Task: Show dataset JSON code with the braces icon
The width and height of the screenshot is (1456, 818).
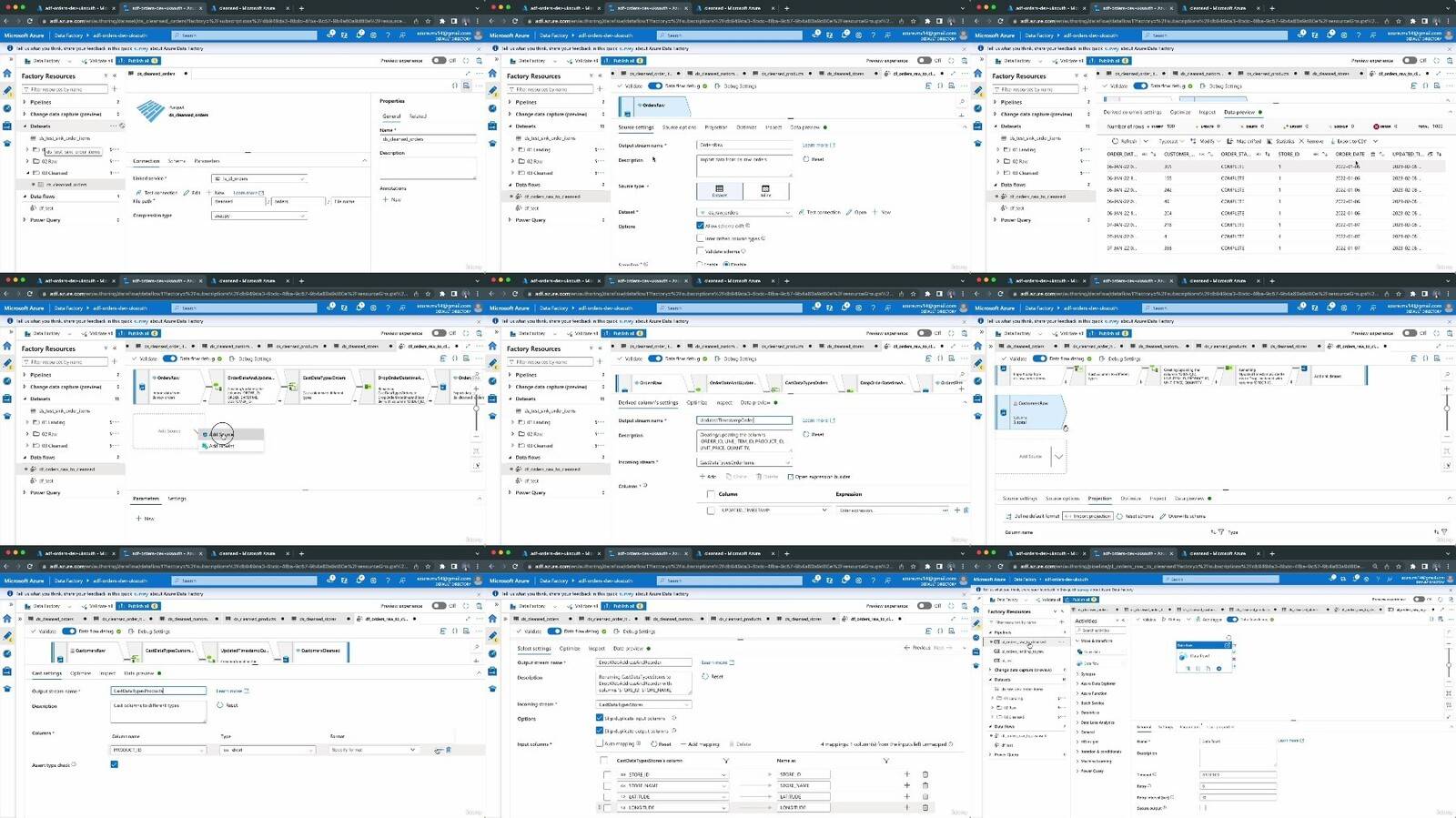Action: 455,86
